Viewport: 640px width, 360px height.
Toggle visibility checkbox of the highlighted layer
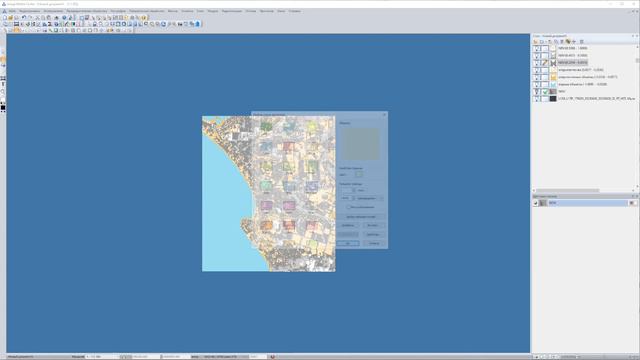click(x=537, y=63)
